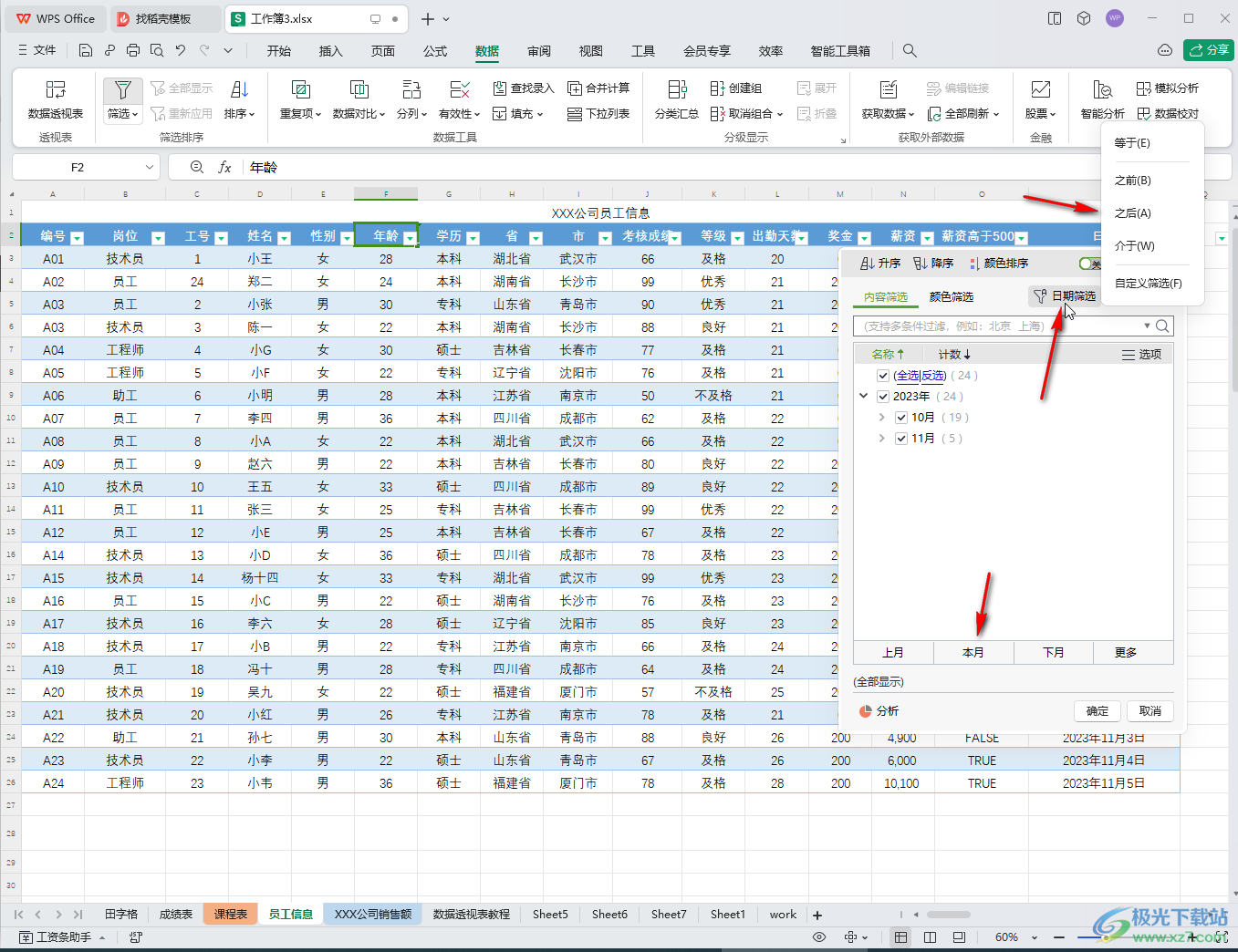This screenshot has height=952, width=1238.
Task: Click the 创建组 group icon
Action: pos(718,88)
